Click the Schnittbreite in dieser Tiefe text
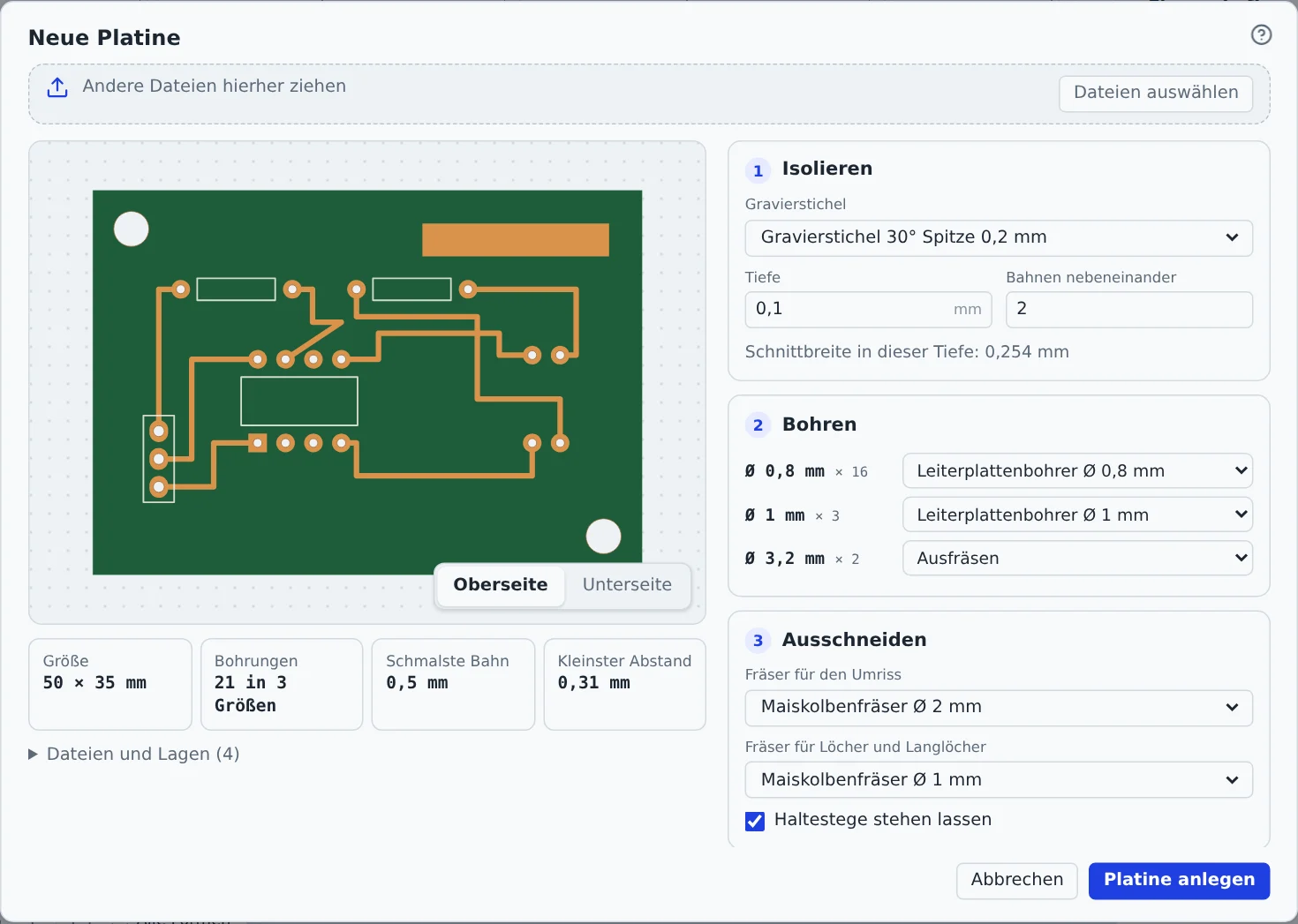Screen dimensions: 1298x924 (x=907, y=352)
